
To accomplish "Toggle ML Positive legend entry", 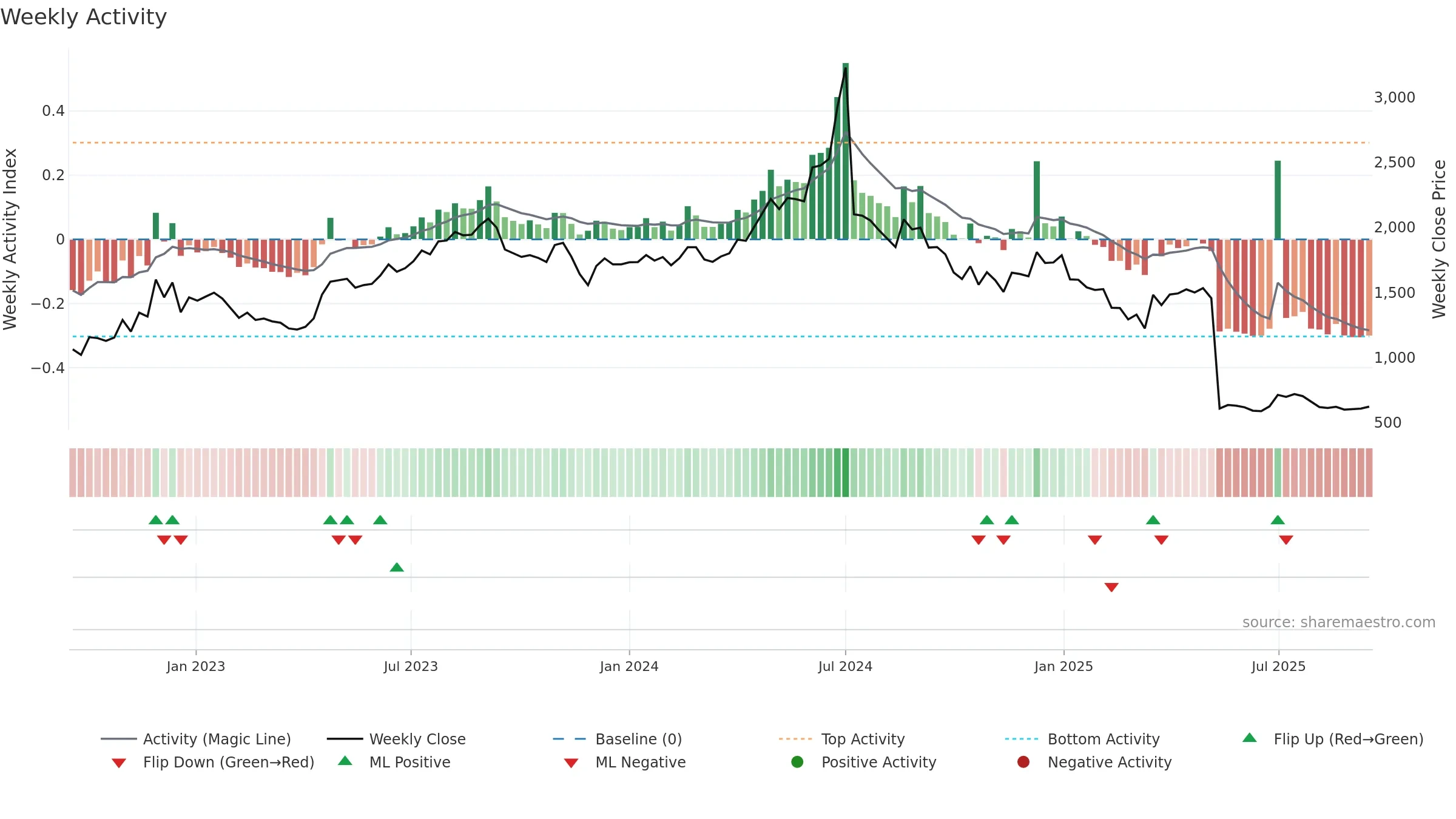I will pos(394,762).
